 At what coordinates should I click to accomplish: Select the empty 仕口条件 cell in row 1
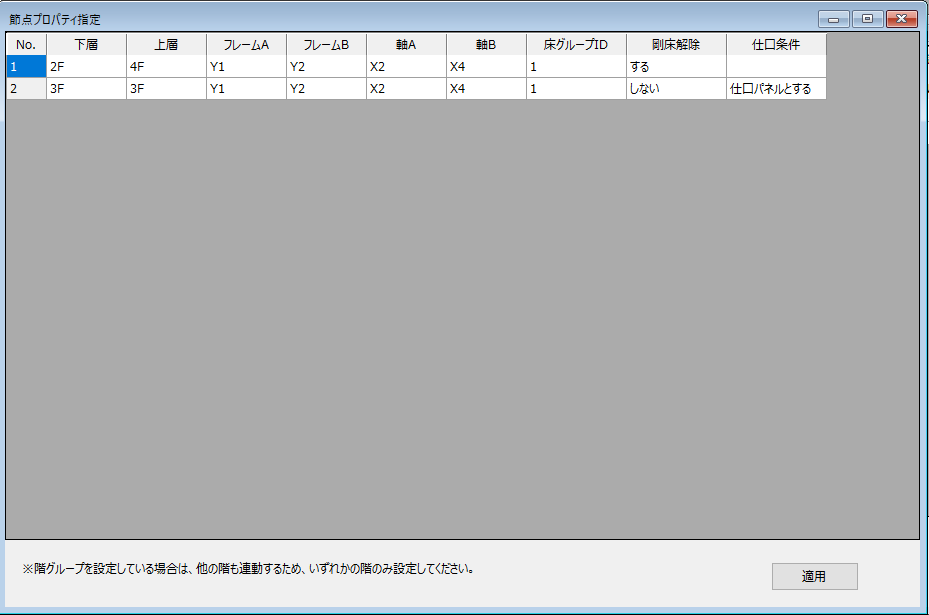click(x=776, y=66)
